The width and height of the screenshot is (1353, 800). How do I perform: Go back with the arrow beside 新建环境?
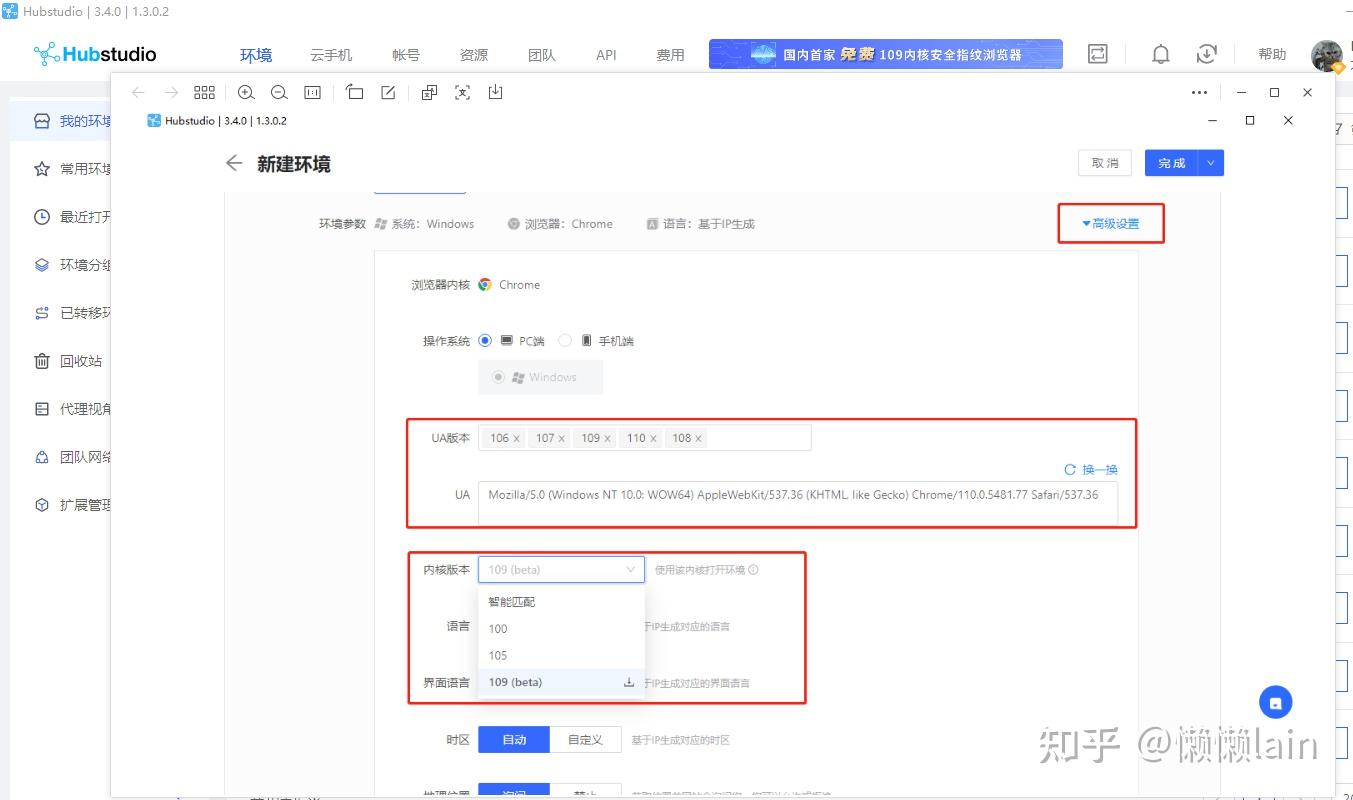234,163
